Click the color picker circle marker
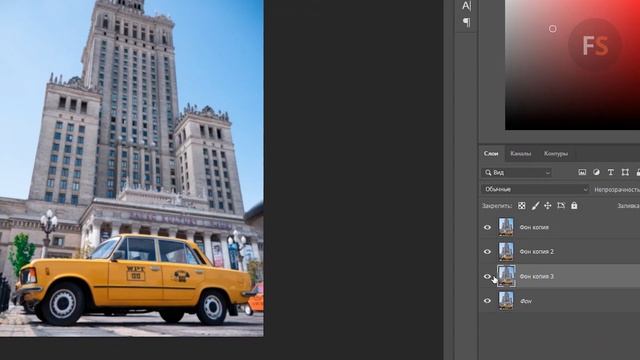 coord(553,29)
